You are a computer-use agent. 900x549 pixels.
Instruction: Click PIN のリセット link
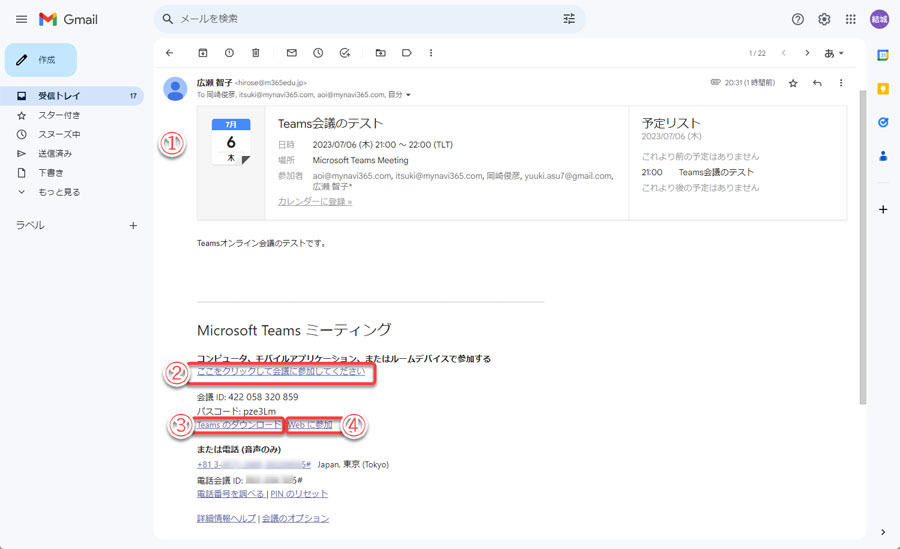tap(299, 494)
